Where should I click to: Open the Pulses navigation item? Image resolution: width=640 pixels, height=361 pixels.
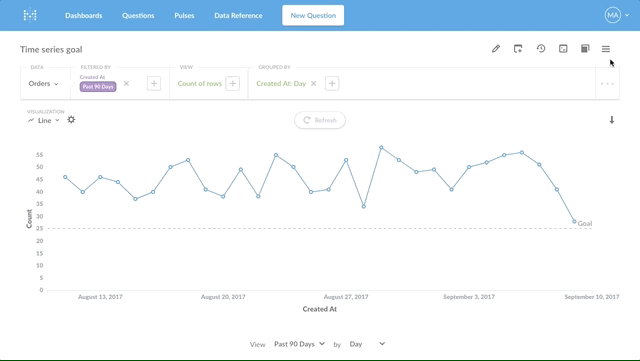(184, 16)
